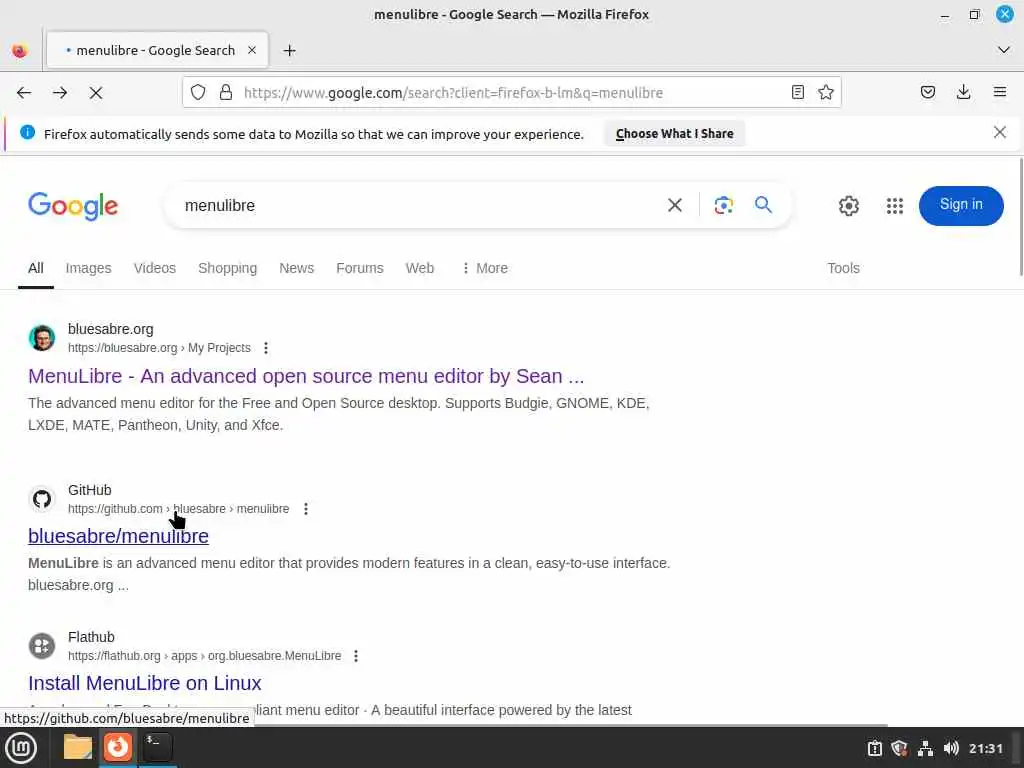
Task: Open Install MenuLibre on Linux link
Action: pyautogui.click(x=144, y=683)
